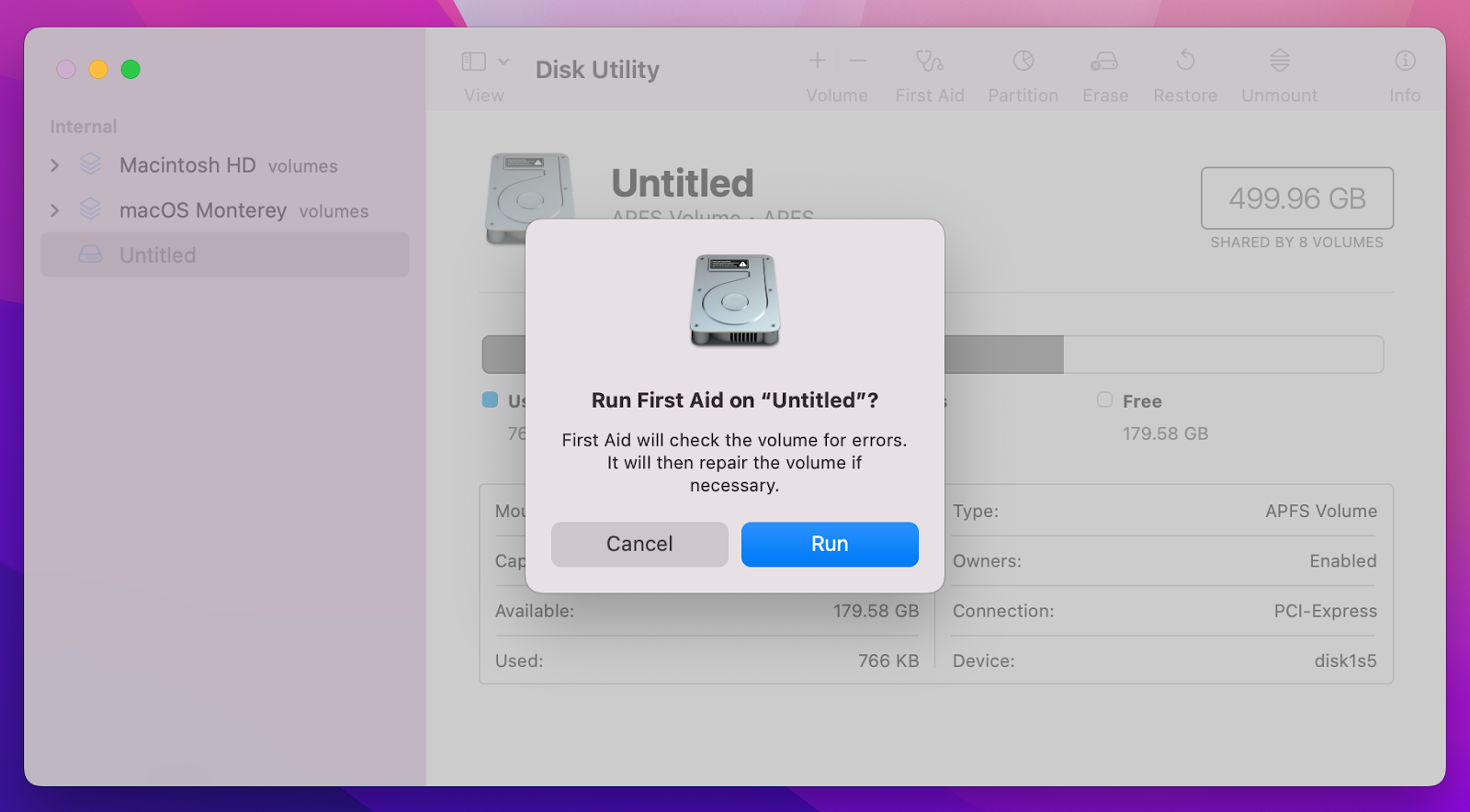Click the yellow minimize window button
This screenshot has width=1470, height=812.
[98, 70]
